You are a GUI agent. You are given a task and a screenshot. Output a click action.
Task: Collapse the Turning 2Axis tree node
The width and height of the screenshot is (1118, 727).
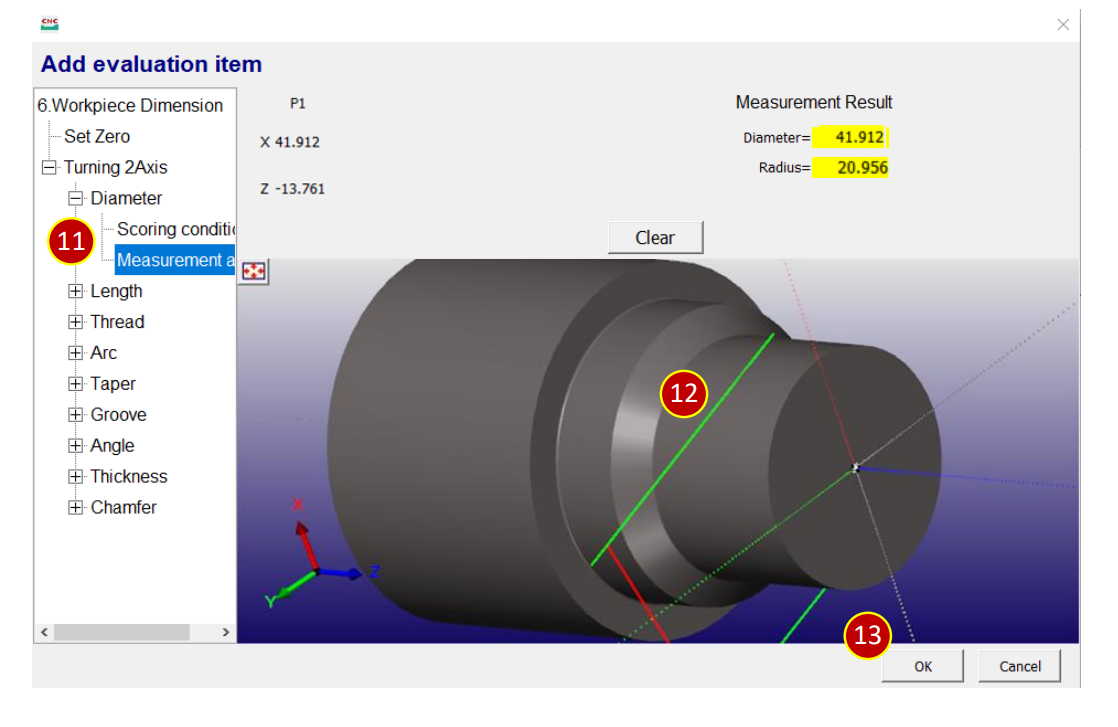(49, 167)
